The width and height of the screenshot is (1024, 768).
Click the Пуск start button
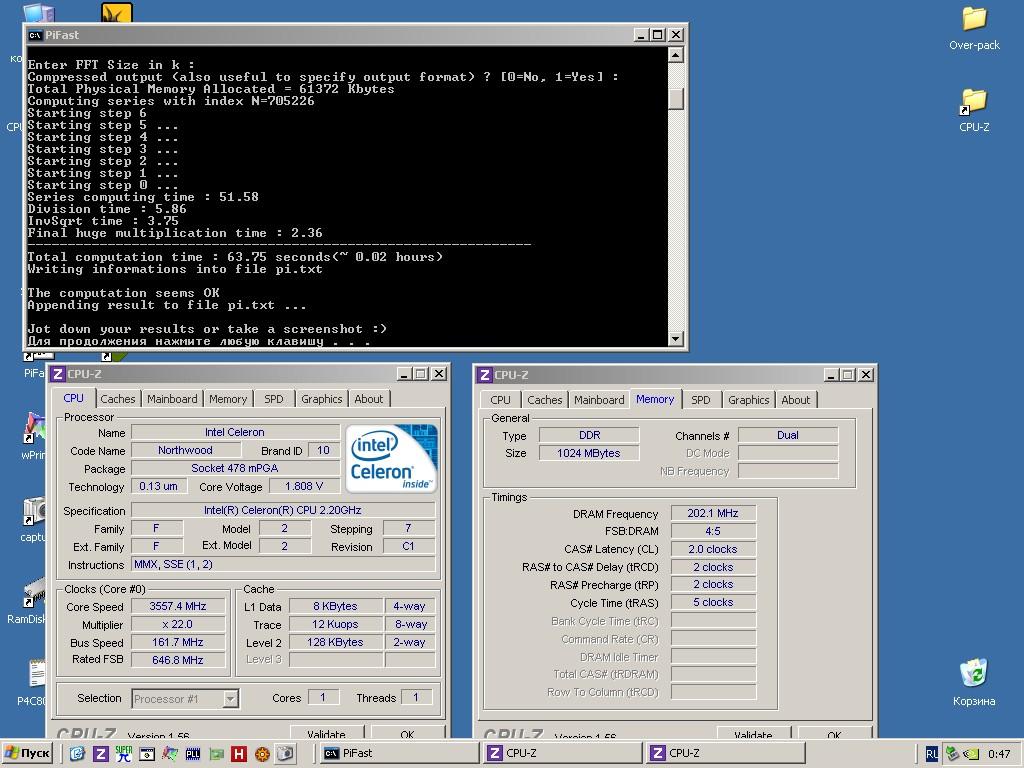(x=27, y=754)
